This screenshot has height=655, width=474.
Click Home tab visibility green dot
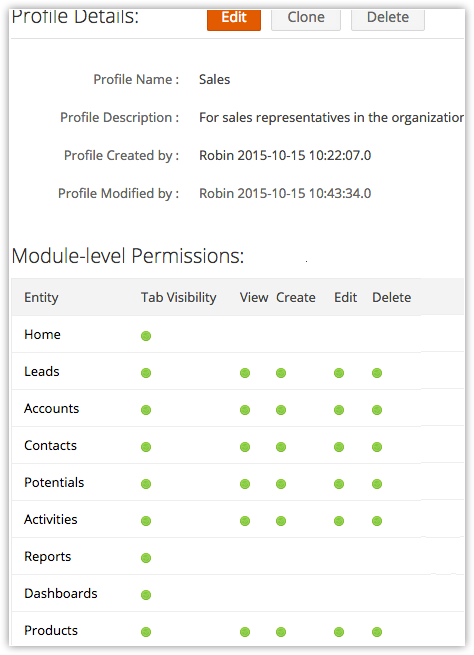146,336
